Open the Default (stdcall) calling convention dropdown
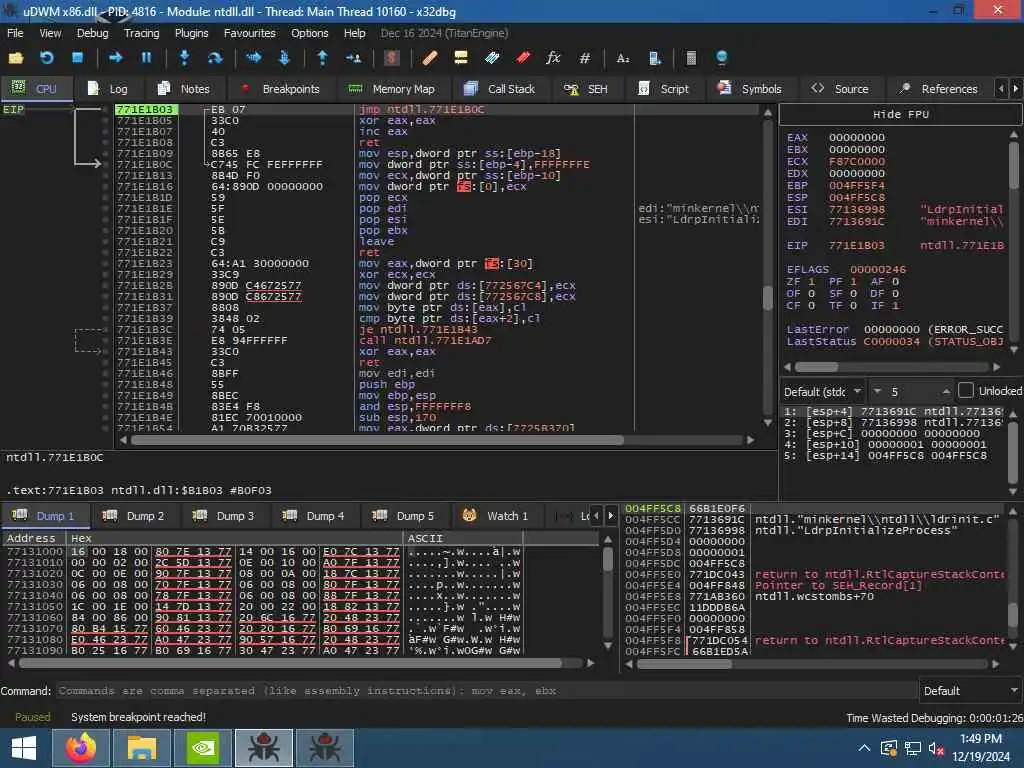1024x768 pixels. (x=823, y=391)
